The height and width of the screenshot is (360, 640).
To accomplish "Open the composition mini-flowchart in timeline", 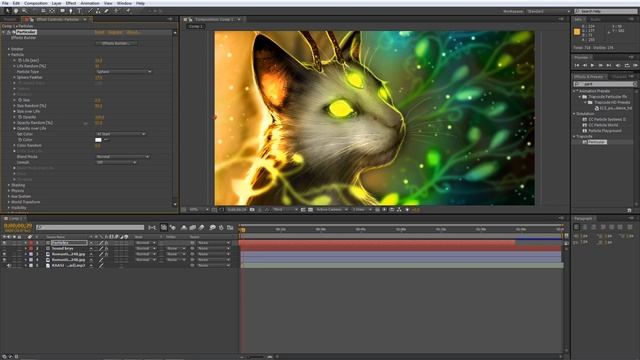I will pos(152,227).
